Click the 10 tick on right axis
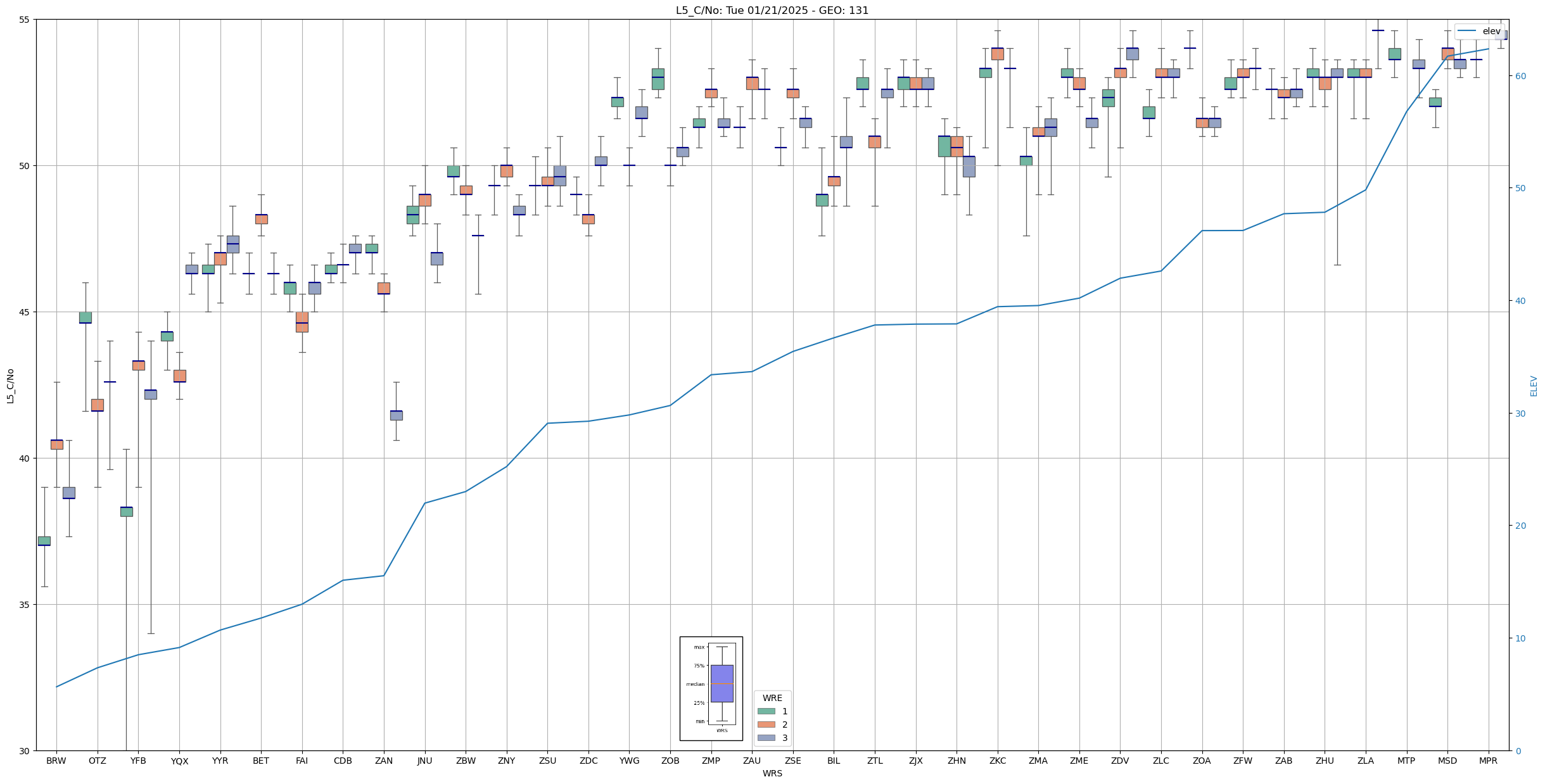 (x=1520, y=638)
